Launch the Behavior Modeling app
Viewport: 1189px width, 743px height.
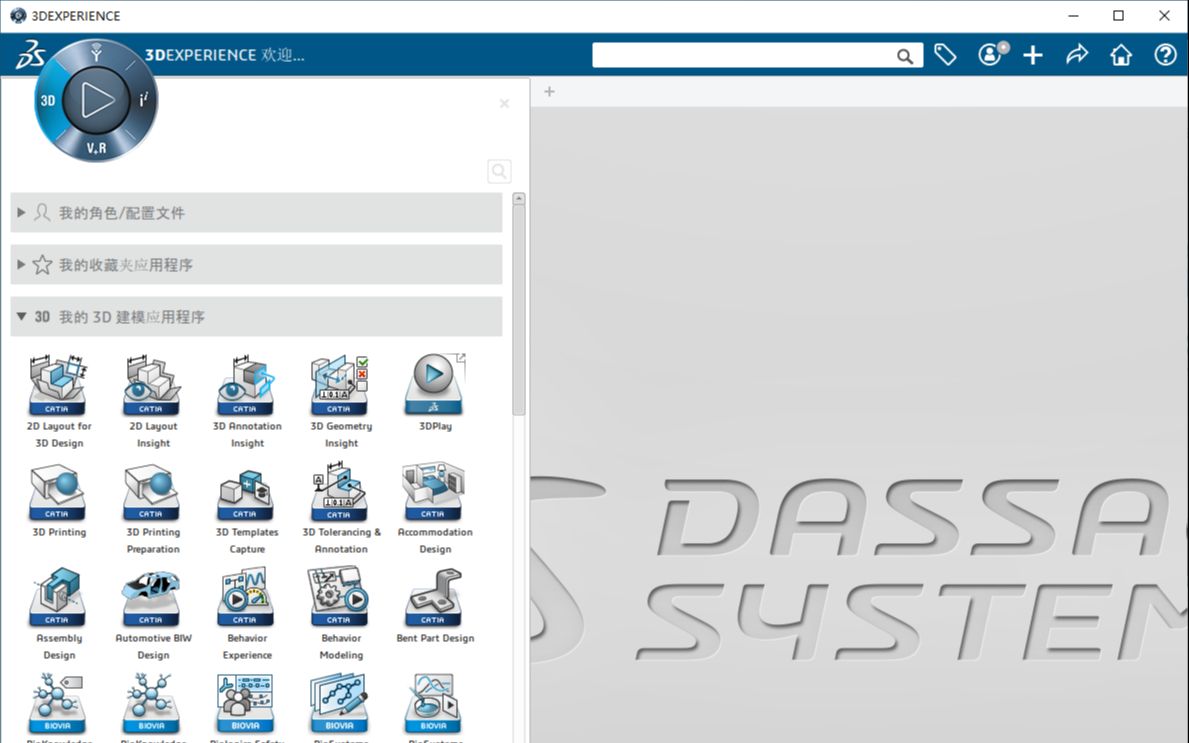341,613
